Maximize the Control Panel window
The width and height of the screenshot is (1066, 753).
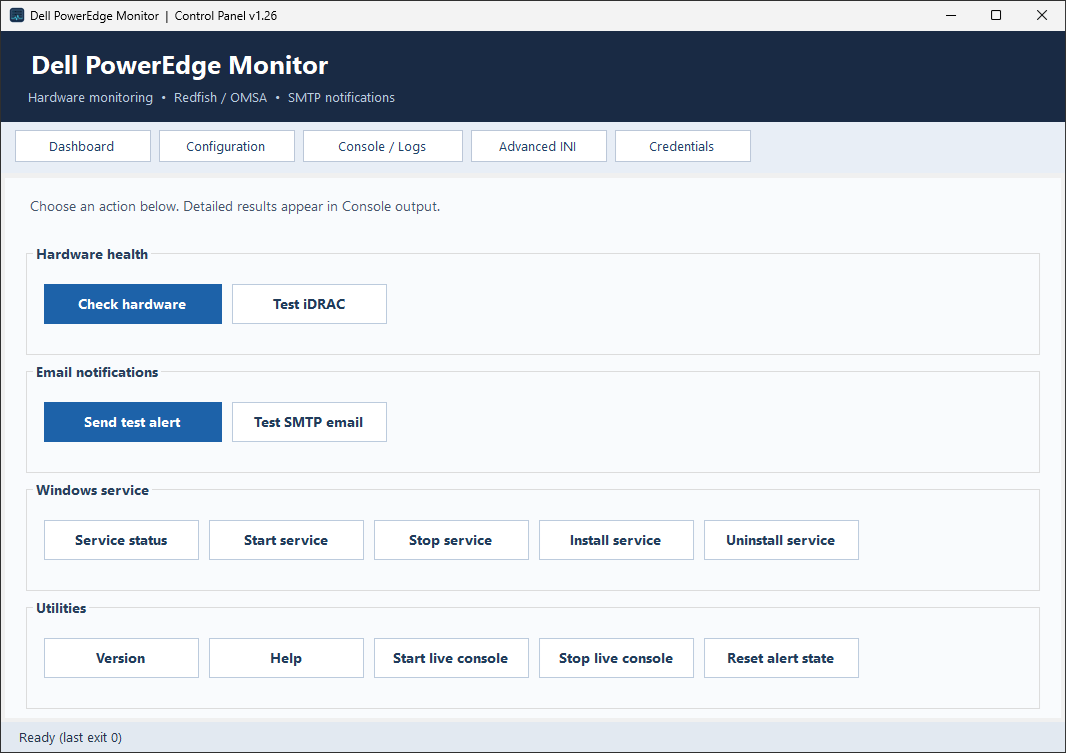pyautogui.click(x=996, y=15)
